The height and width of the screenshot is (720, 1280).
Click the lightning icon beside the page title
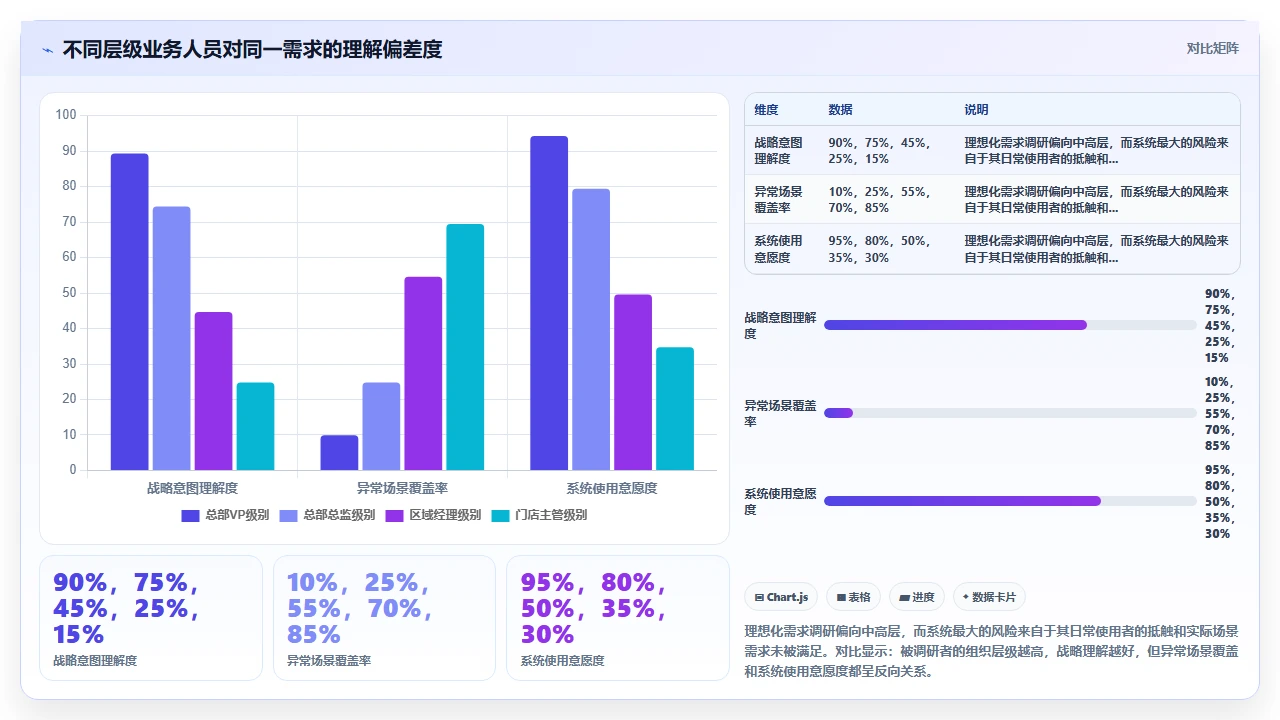pos(47,49)
